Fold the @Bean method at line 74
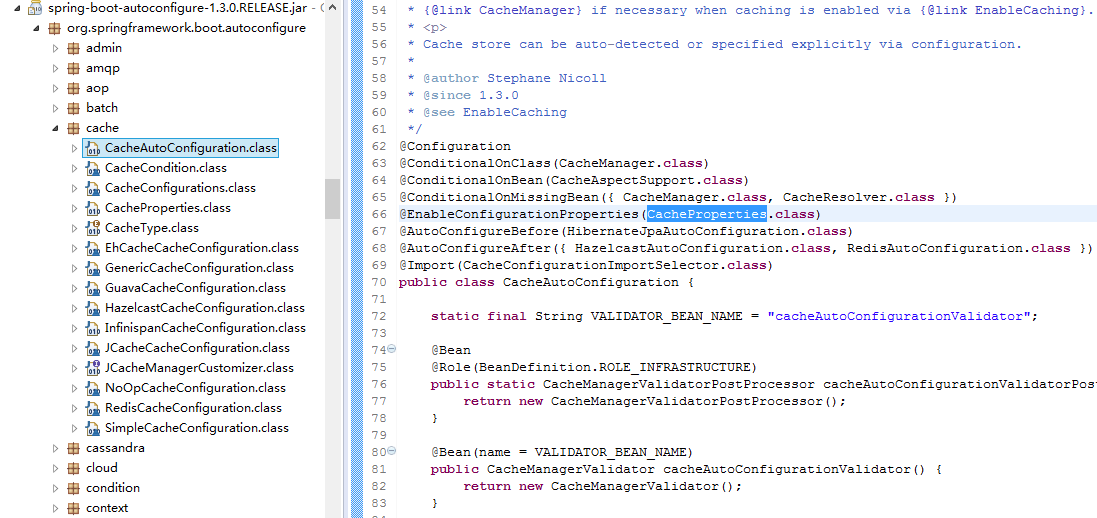The image size is (1097, 518). coord(392,349)
